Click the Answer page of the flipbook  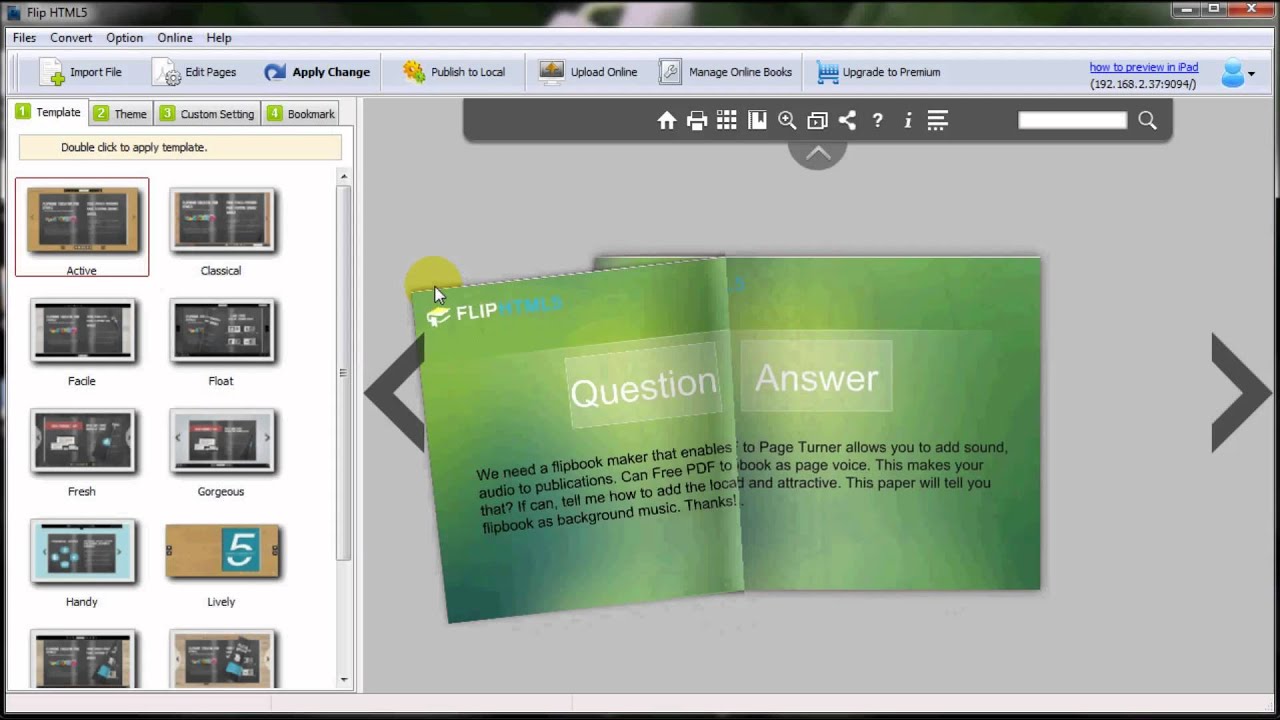coord(888,424)
